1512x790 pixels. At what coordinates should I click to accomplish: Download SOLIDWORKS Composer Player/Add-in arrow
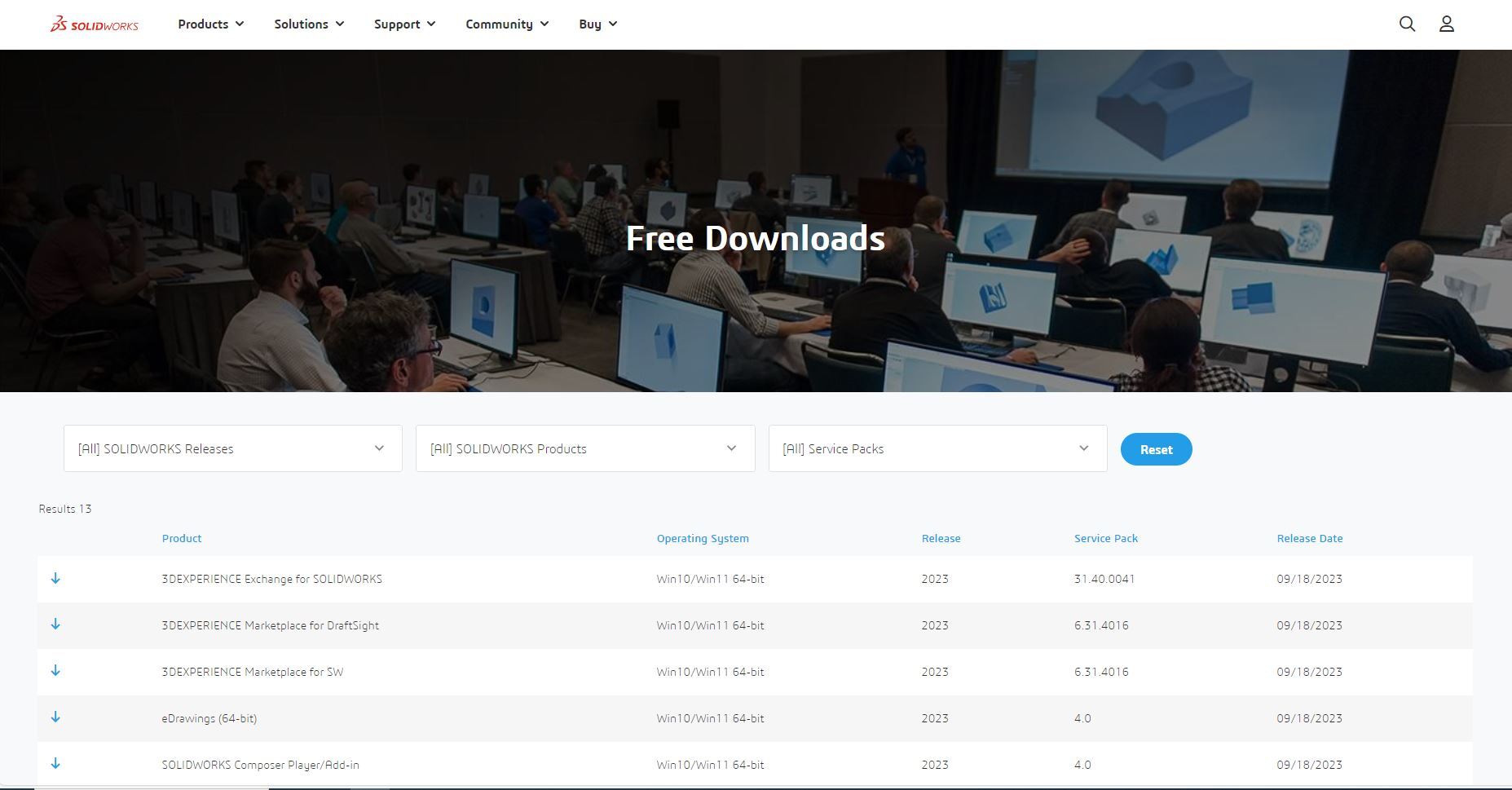55,764
